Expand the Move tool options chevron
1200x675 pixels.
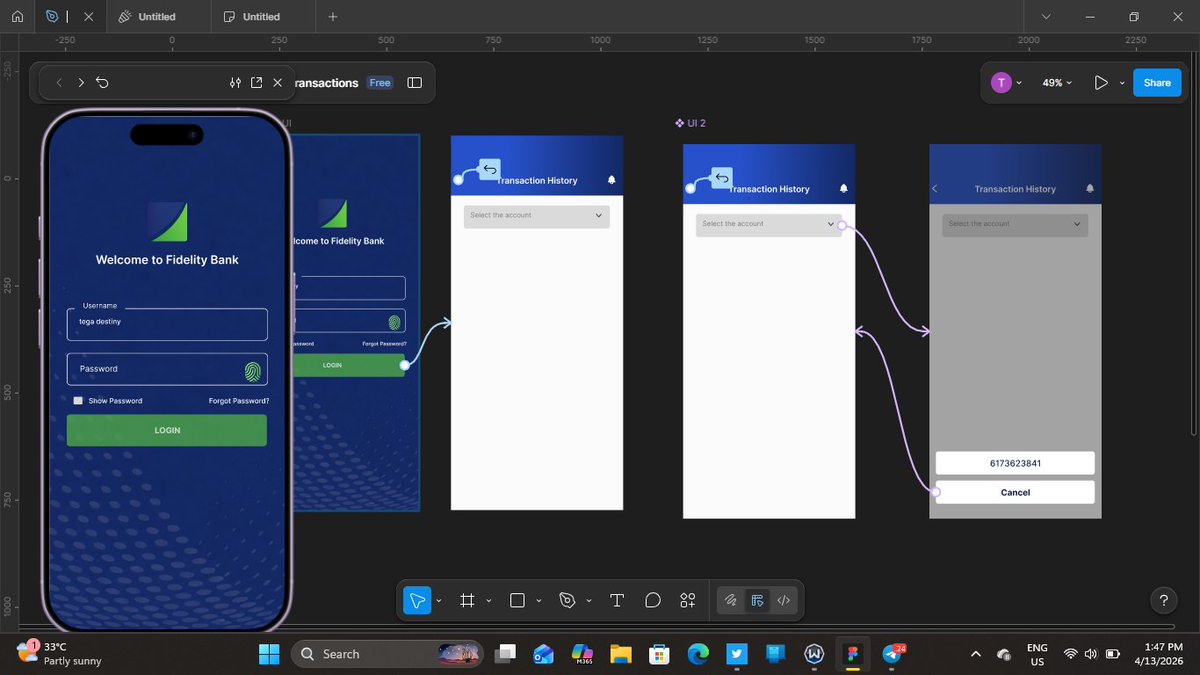click(438, 601)
